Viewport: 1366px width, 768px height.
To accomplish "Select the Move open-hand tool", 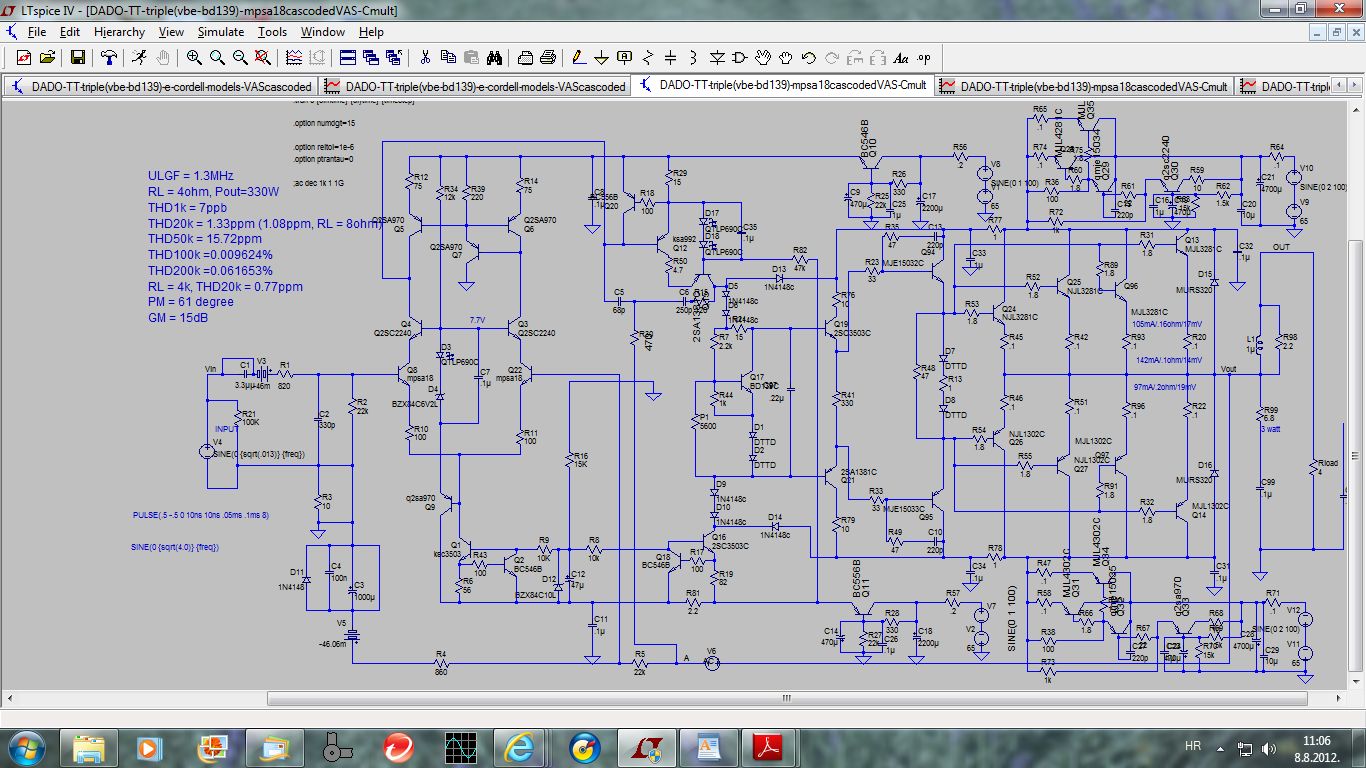I will [x=763, y=57].
